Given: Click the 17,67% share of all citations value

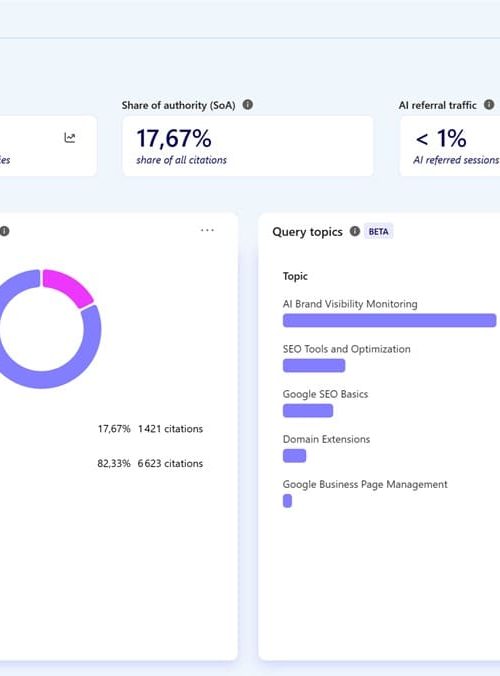Looking at the screenshot, I should pos(174,138).
